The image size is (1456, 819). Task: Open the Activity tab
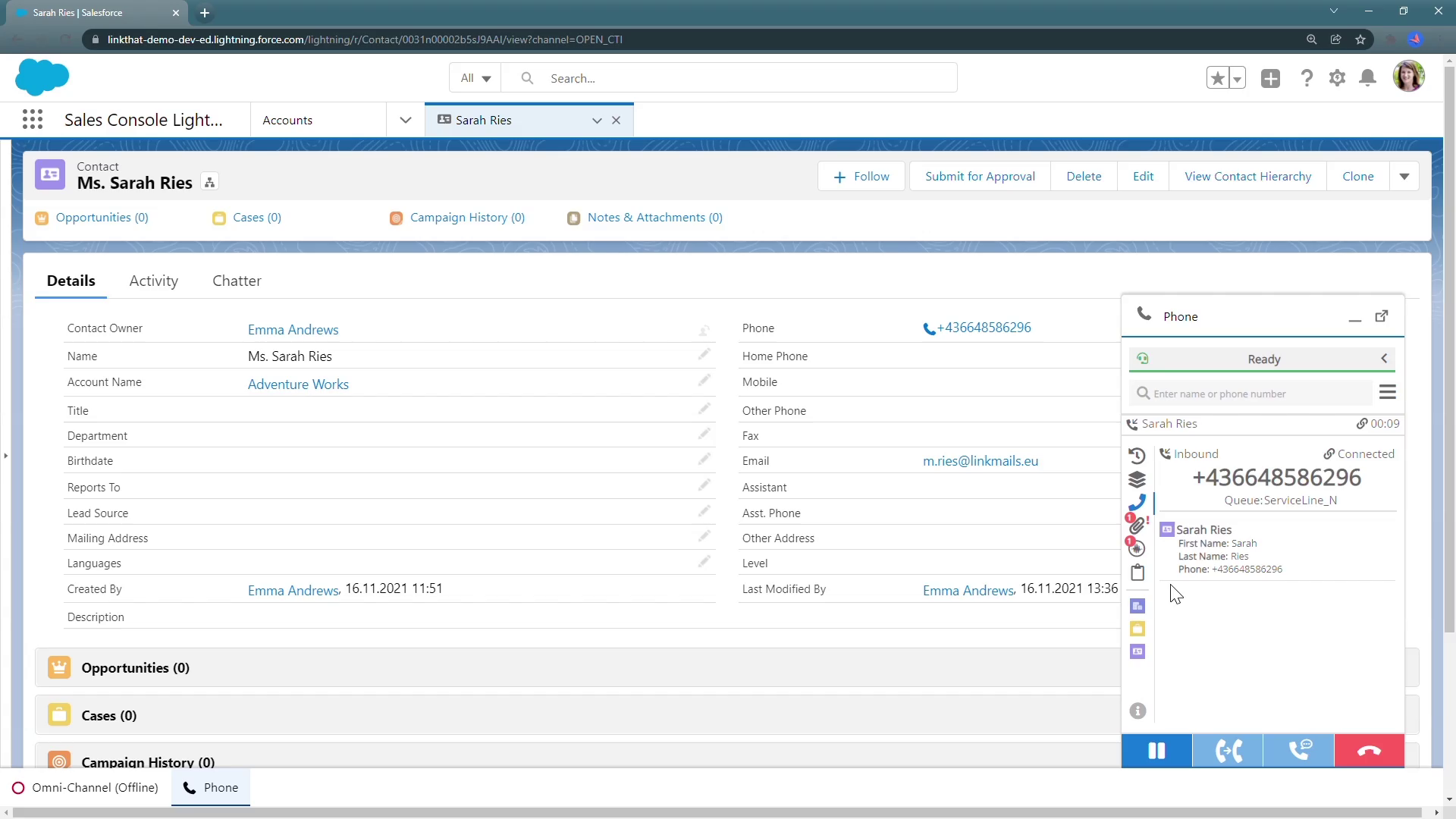click(153, 281)
